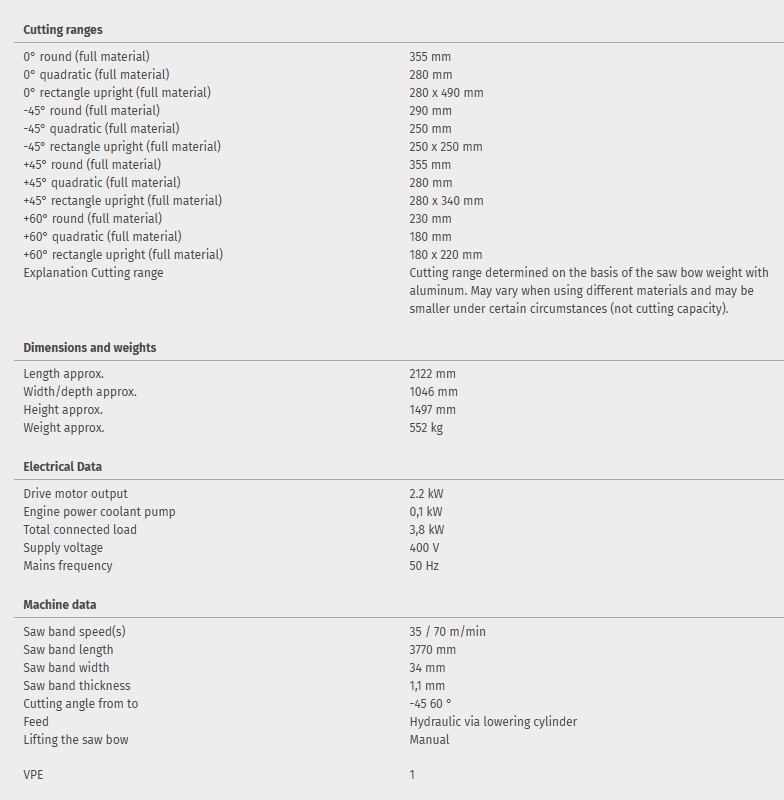Select the Dimensions and weights heading
Image resolution: width=784 pixels, height=800 pixels.
(90, 348)
